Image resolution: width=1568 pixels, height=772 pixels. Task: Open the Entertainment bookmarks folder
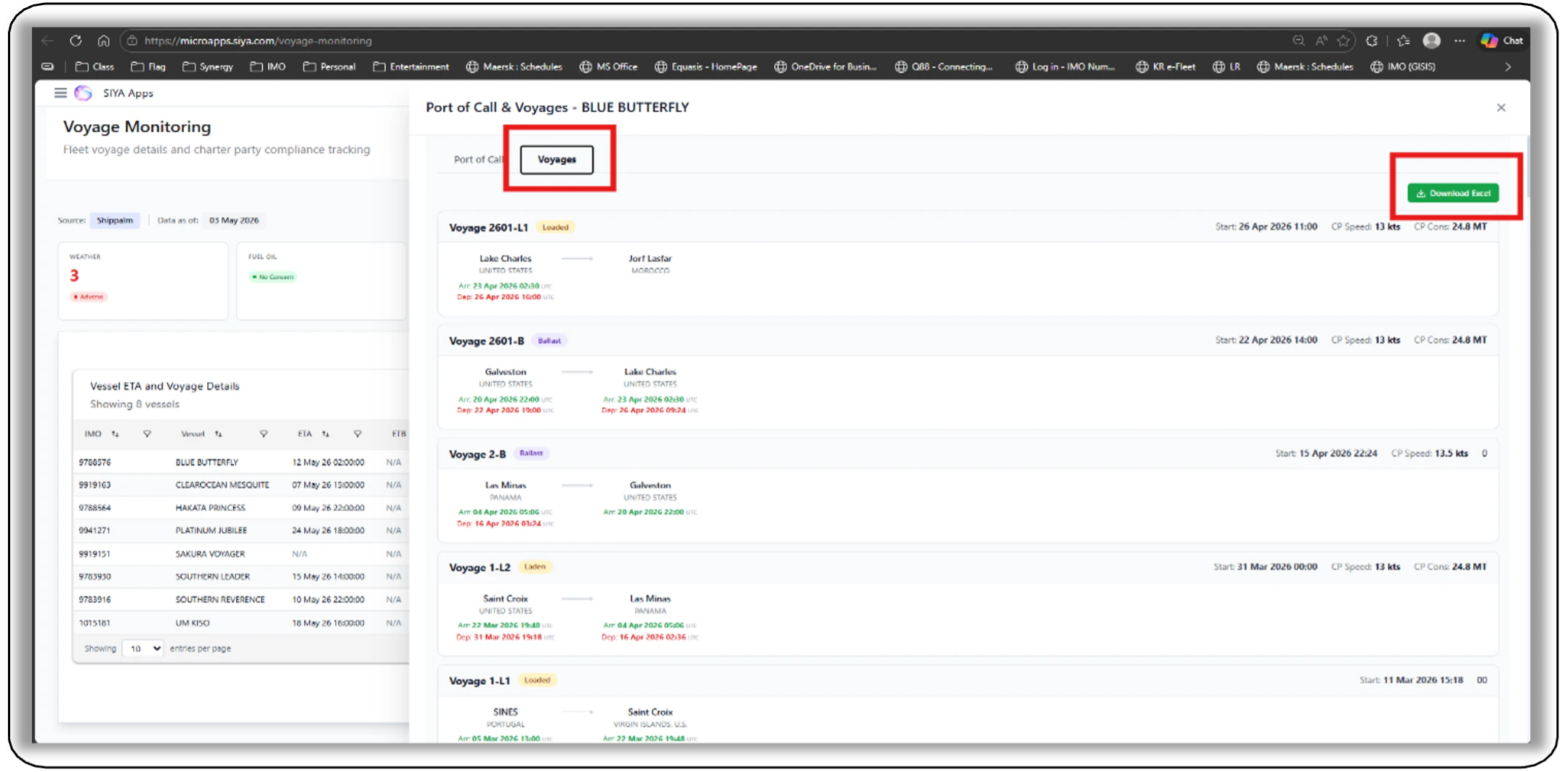(x=411, y=67)
